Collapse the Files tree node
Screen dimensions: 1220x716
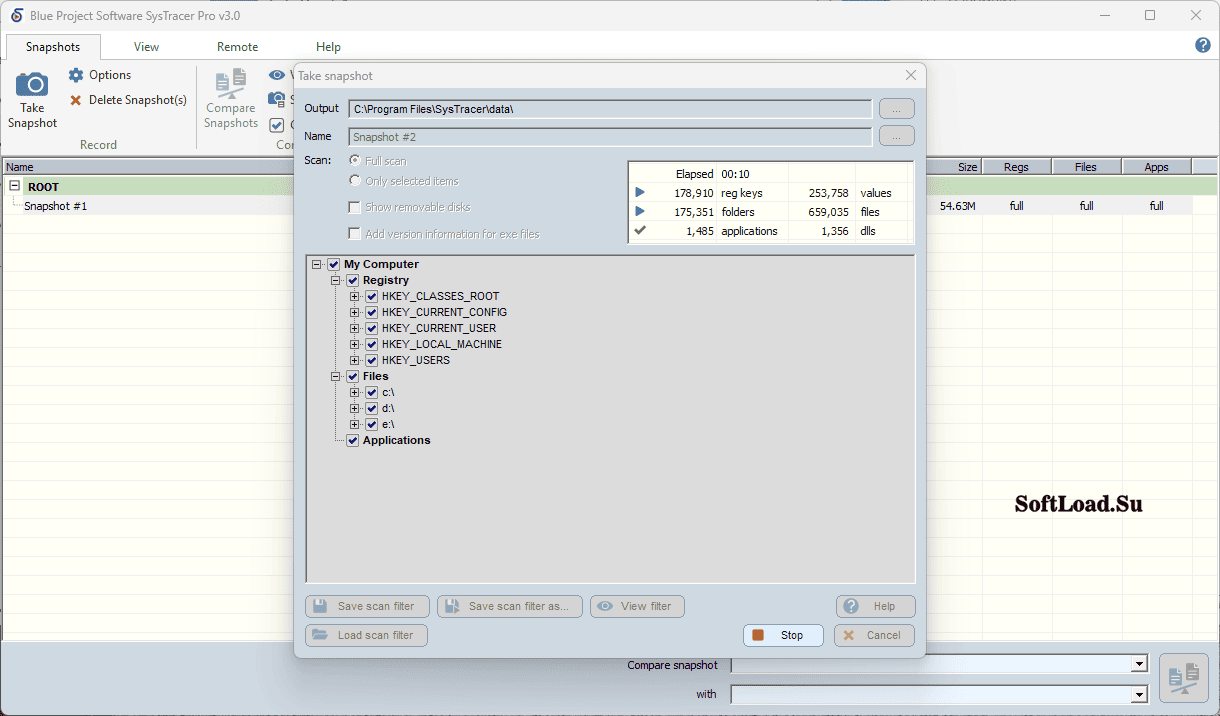[336, 376]
